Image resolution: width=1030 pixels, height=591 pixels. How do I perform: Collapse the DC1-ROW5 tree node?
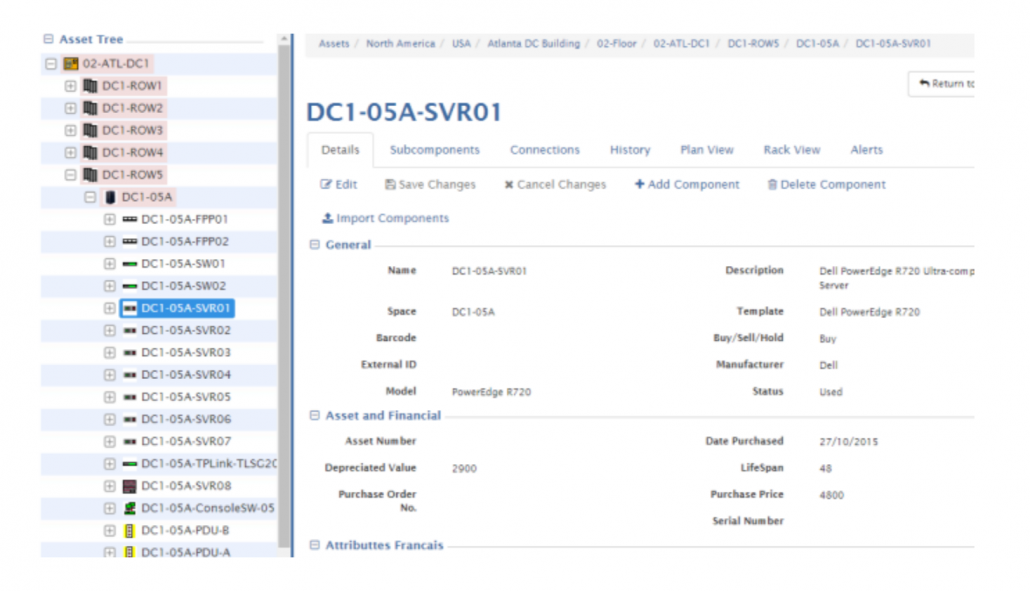(70, 175)
